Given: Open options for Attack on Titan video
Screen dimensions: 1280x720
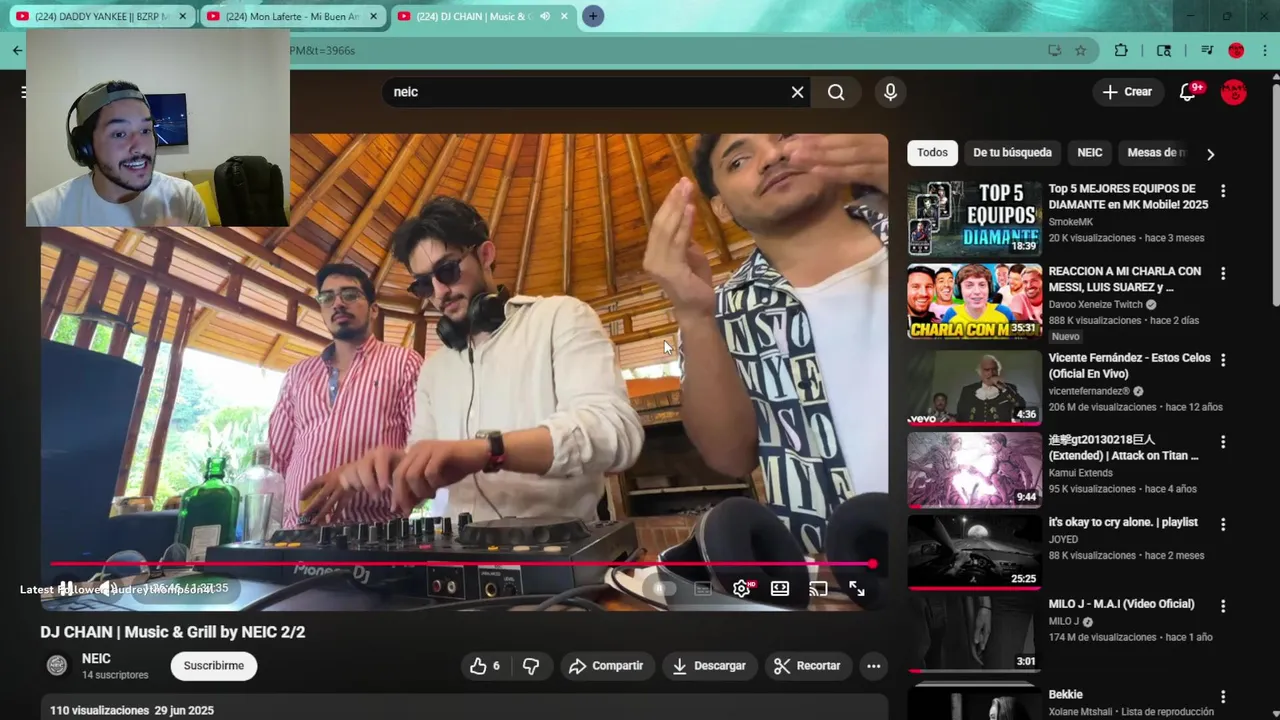Looking at the screenshot, I should point(1222,442).
